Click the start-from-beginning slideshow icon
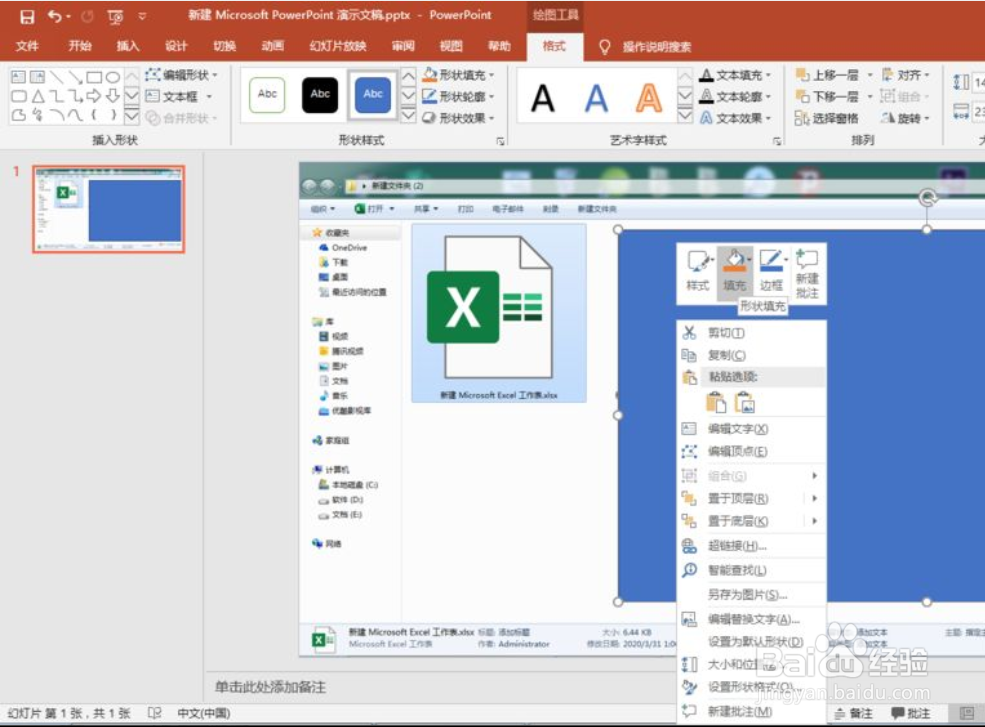985x727 pixels. tap(116, 17)
